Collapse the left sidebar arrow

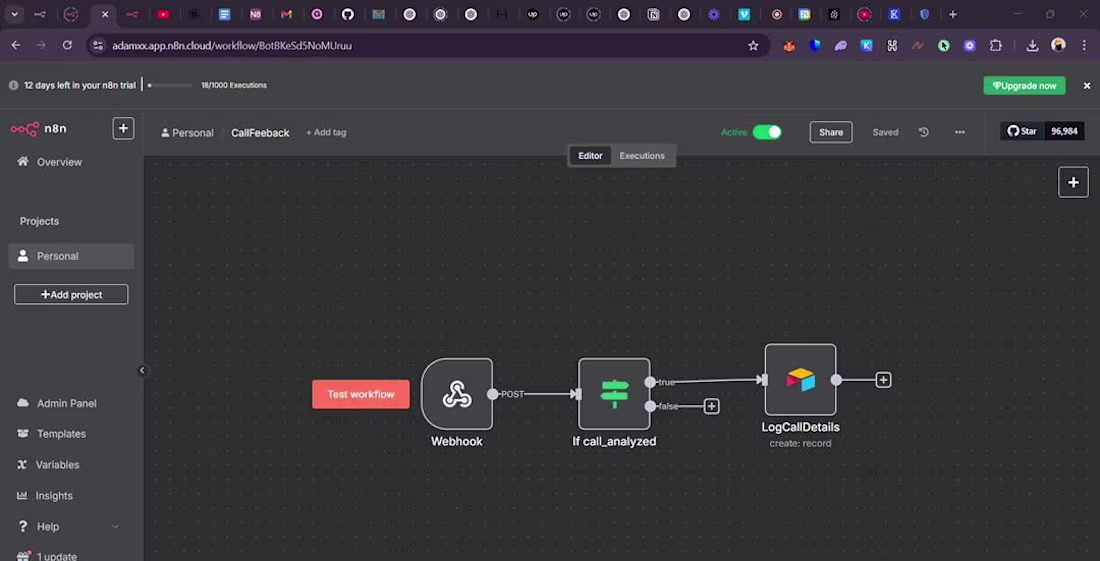[142, 370]
